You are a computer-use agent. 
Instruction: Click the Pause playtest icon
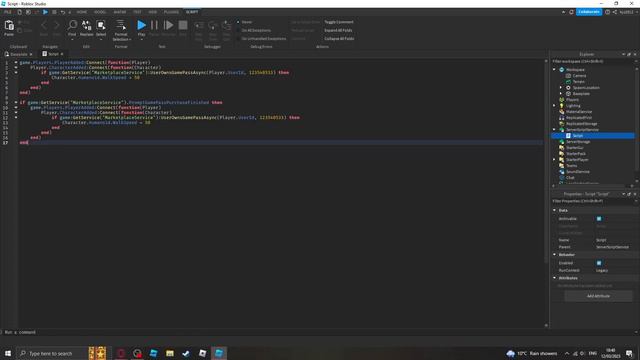click(154, 25)
